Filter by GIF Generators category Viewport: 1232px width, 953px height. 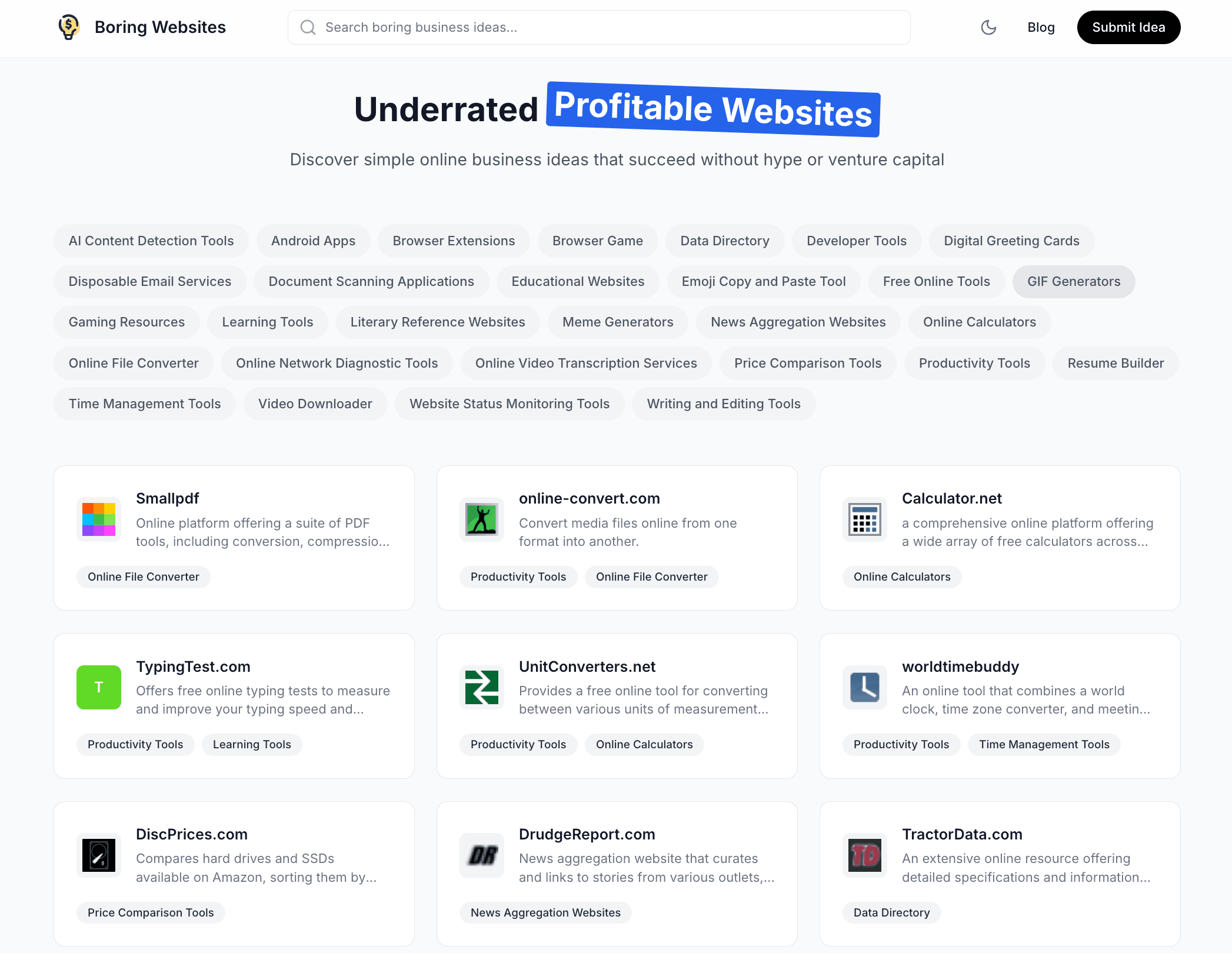(1074, 281)
